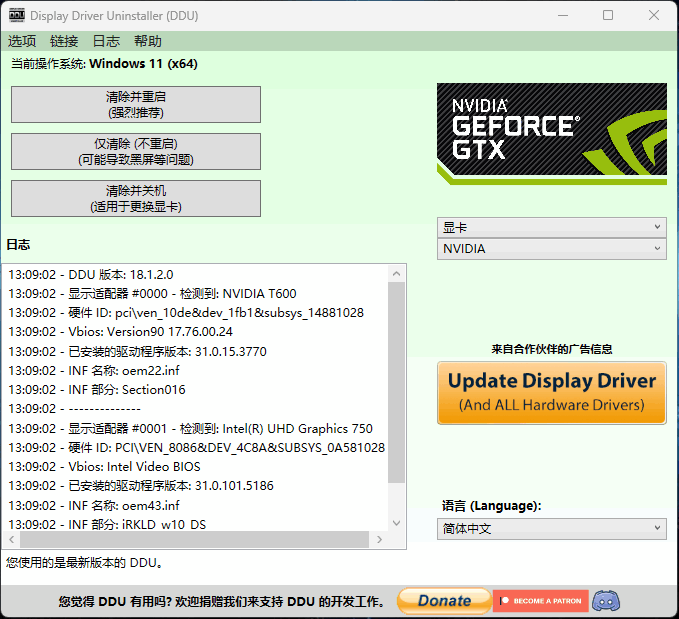Image resolution: width=679 pixels, height=619 pixels.
Task: Select log line 'Vbios: Intel Video BIOS'
Action: [104, 467]
